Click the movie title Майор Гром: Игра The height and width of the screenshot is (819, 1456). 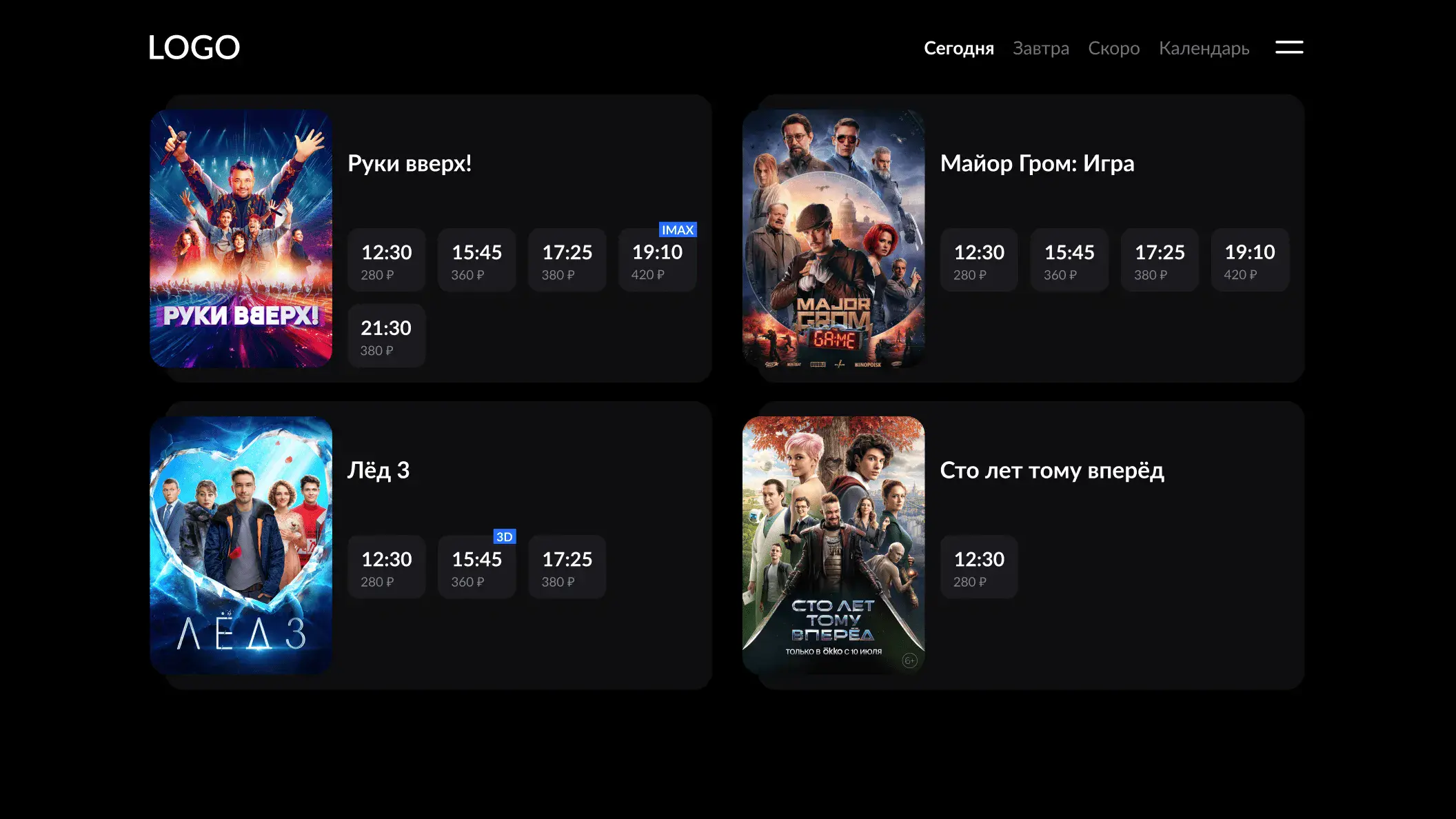[x=1037, y=163]
